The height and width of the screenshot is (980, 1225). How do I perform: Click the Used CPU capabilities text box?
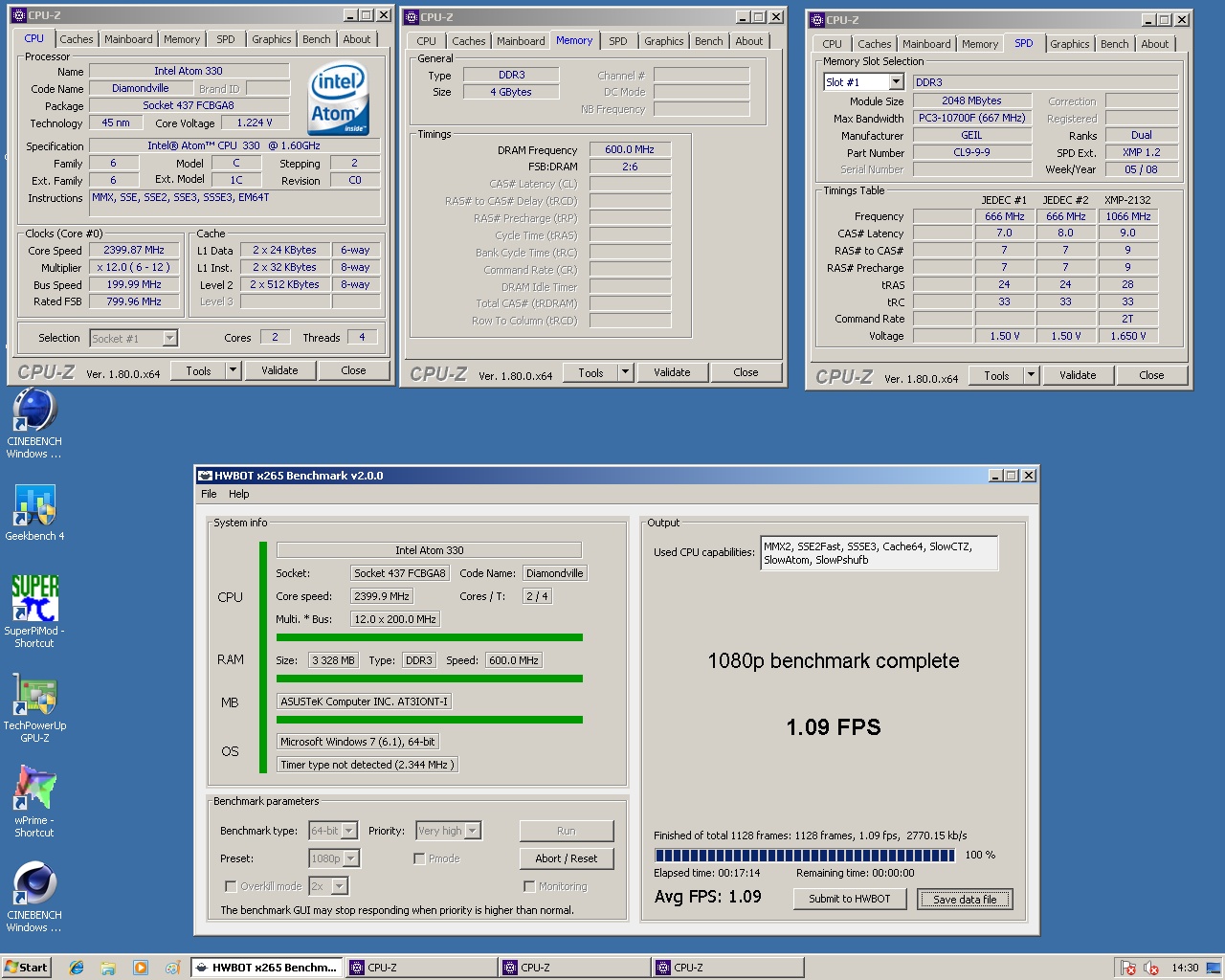[x=879, y=553]
